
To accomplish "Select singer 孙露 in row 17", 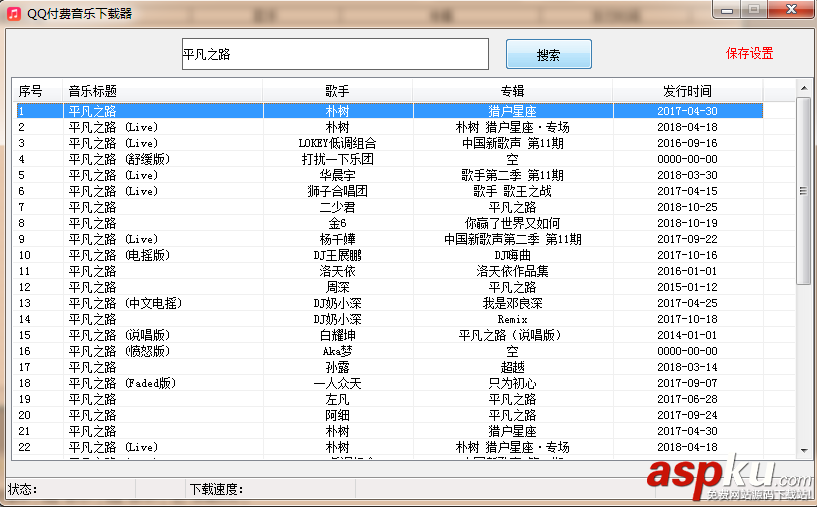I will tap(338, 367).
